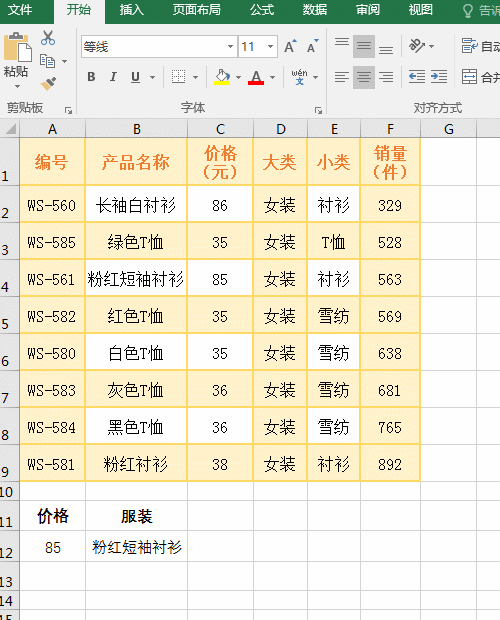The image size is (500, 620).
Task: Click the Increase Font Size icon
Action: pyautogui.click(x=291, y=47)
